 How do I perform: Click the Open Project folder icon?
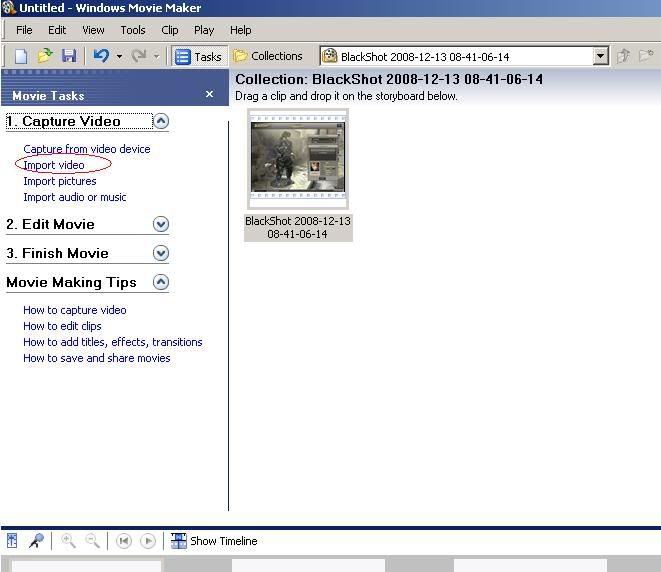tap(45, 56)
